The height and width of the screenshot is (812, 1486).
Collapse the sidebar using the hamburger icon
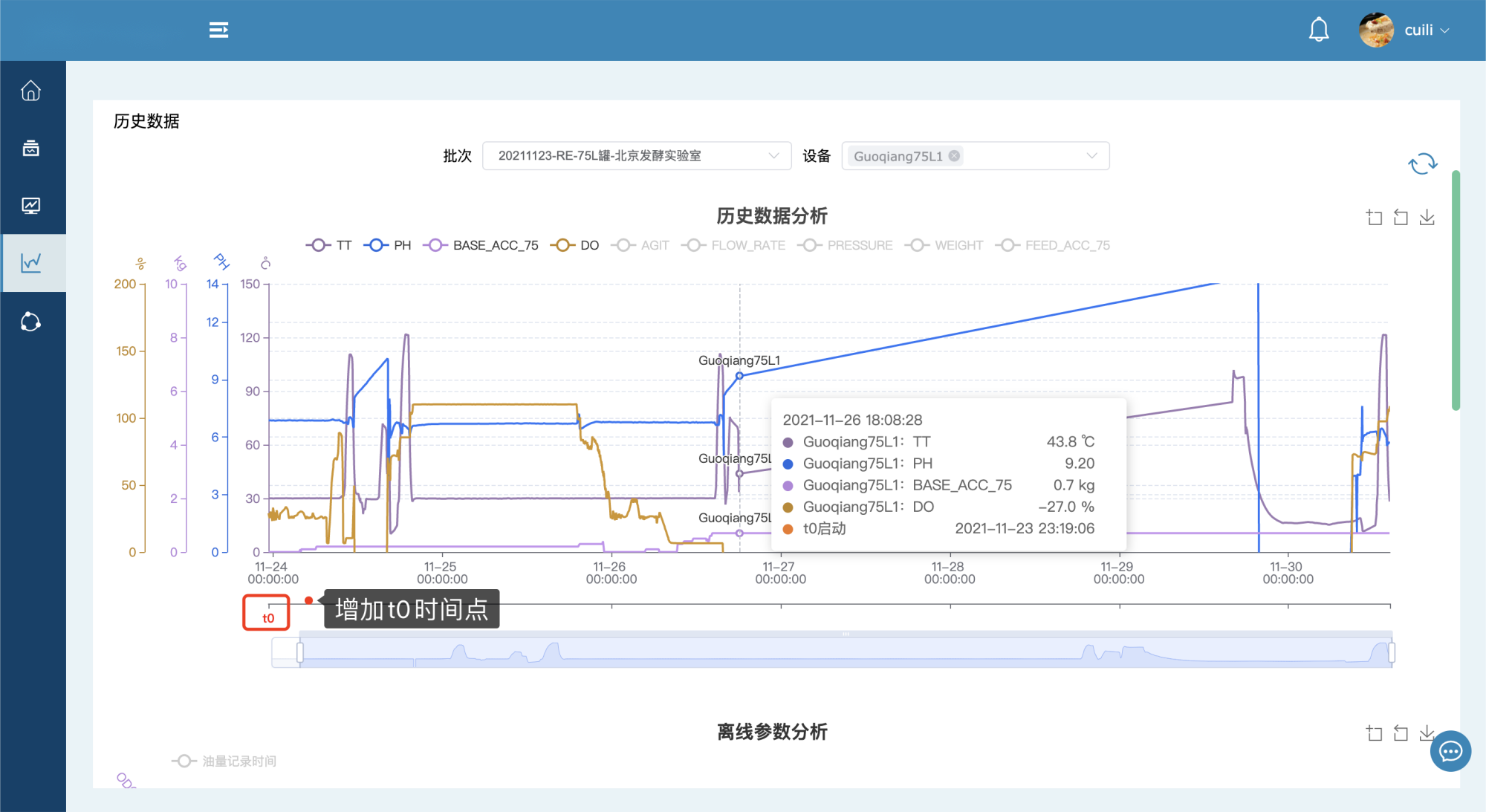point(219,30)
